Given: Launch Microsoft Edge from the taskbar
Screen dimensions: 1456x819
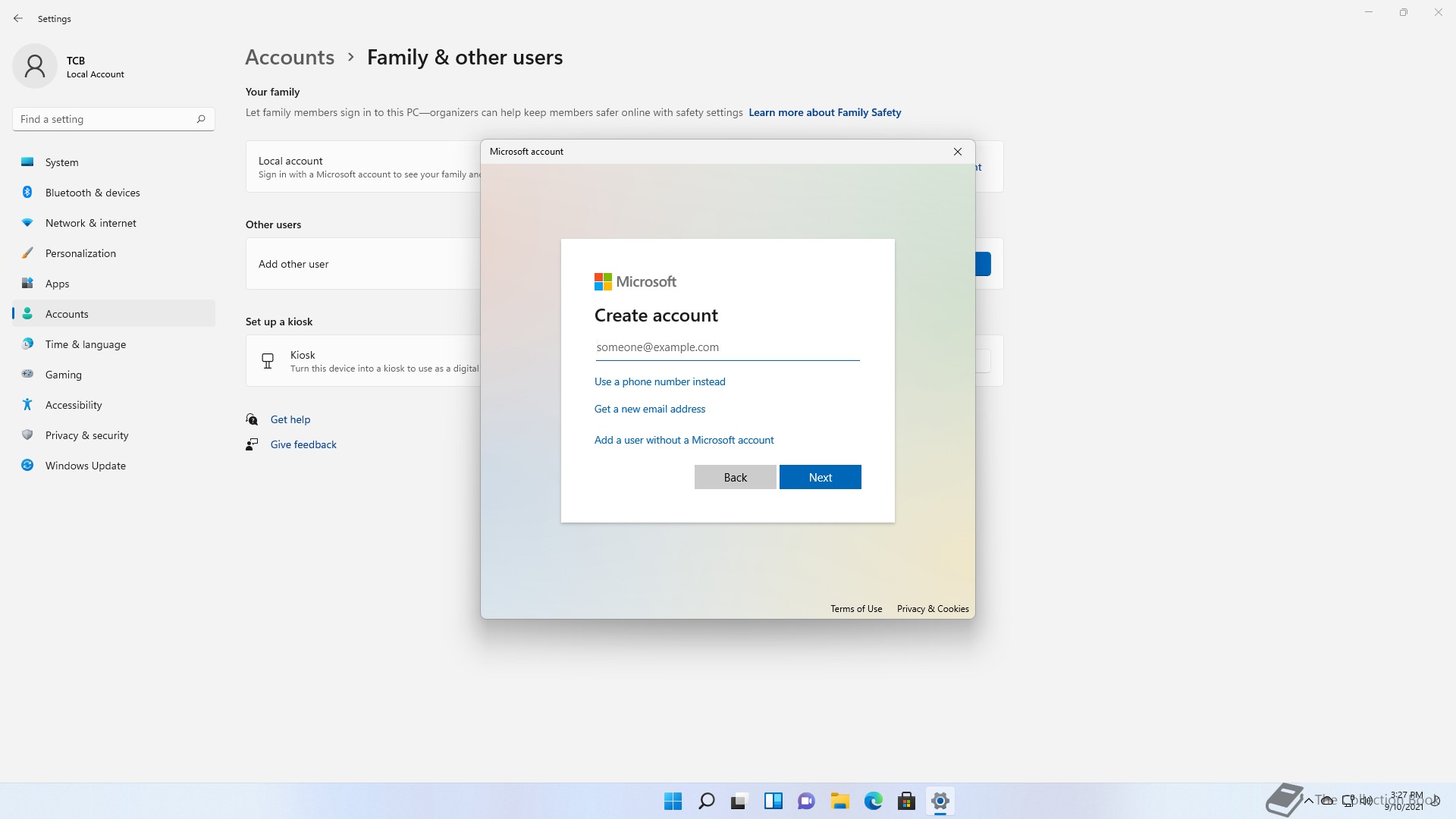Looking at the screenshot, I should click(x=873, y=801).
